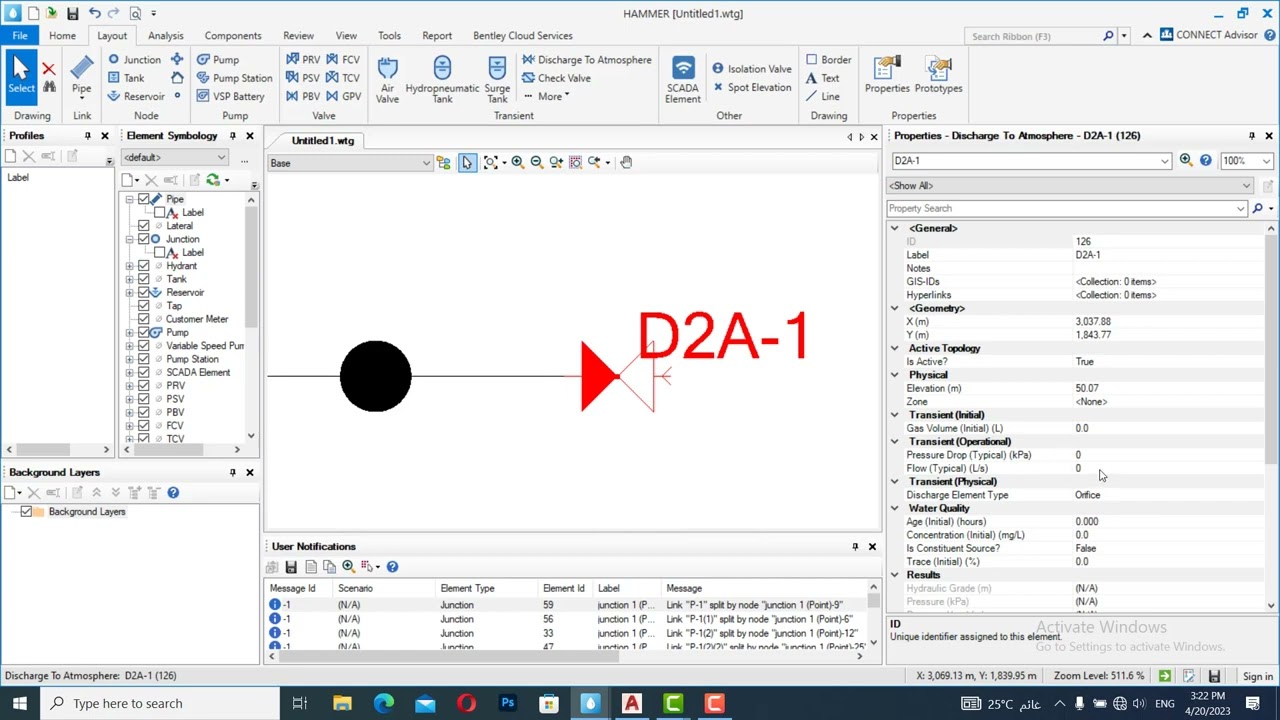Place a Discharge To Atmosphere element
The image size is (1280, 720).
coord(586,60)
